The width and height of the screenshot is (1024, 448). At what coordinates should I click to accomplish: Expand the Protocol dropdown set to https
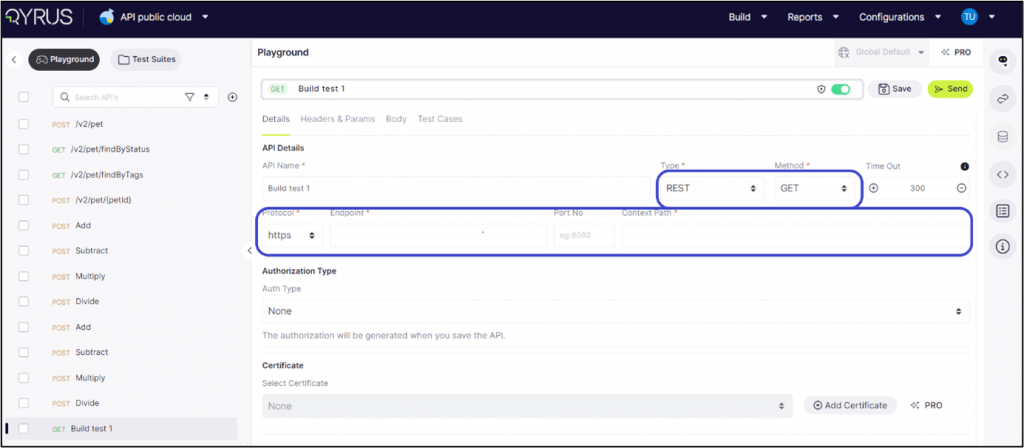(291, 235)
